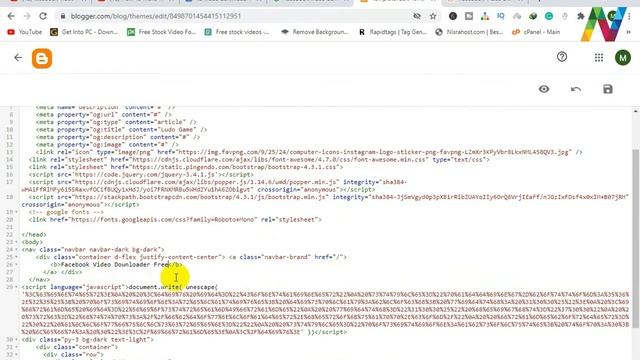Open the Google apps grid
Image resolution: width=640 pixels, height=360 pixels.
pyautogui.click(x=599, y=58)
